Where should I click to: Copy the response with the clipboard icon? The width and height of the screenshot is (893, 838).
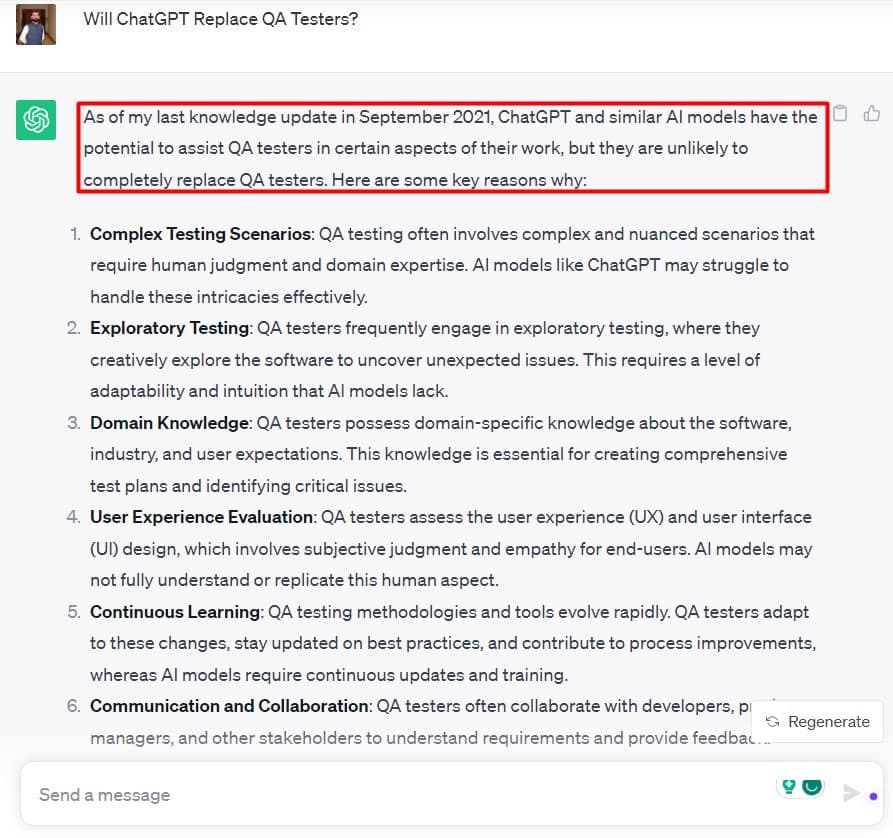pyautogui.click(x=840, y=113)
